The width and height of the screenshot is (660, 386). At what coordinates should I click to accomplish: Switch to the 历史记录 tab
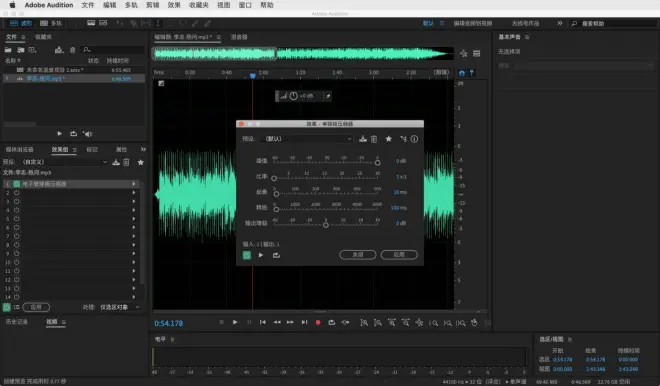[16, 322]
